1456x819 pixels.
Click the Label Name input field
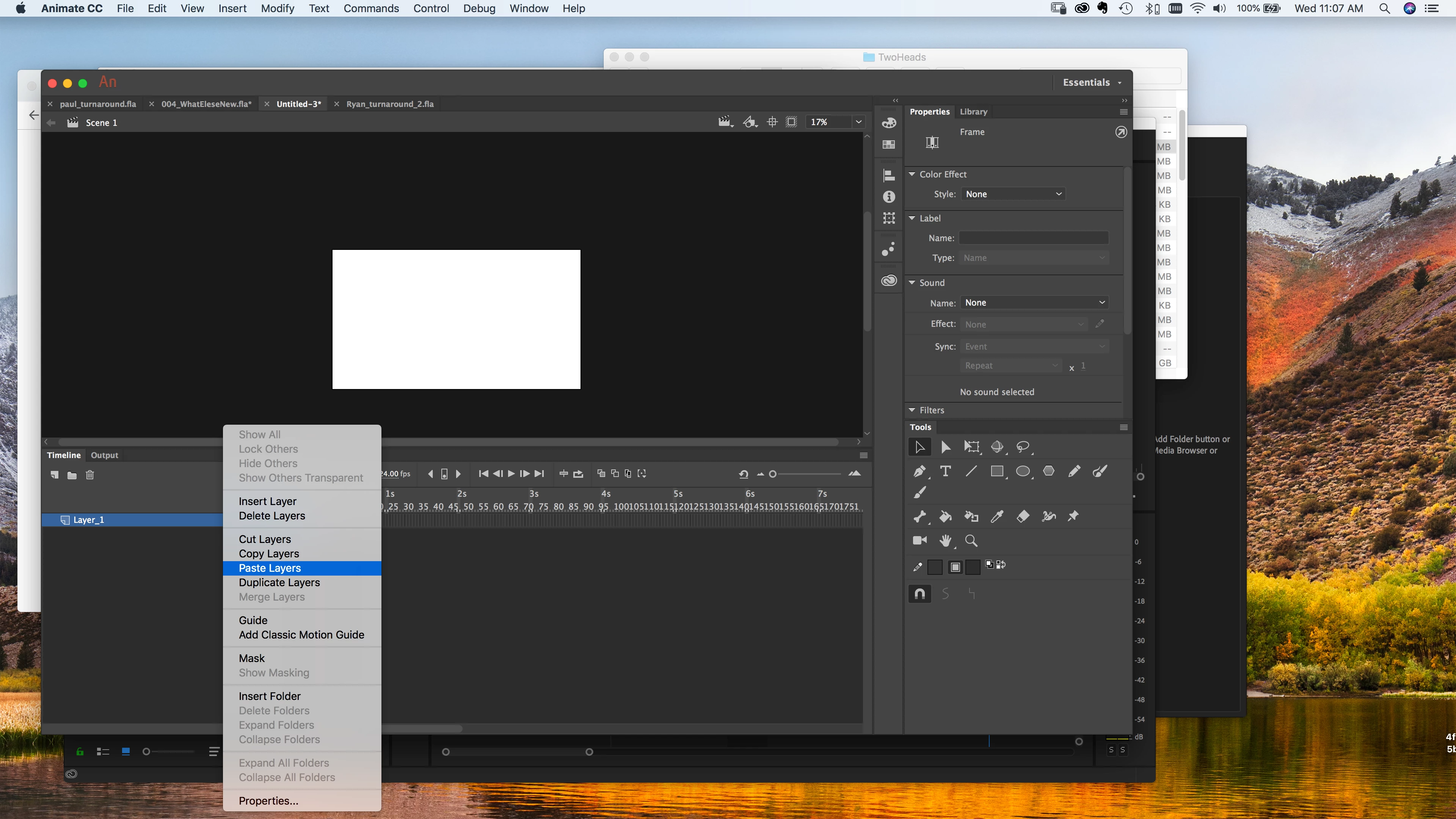[1034, 238]
